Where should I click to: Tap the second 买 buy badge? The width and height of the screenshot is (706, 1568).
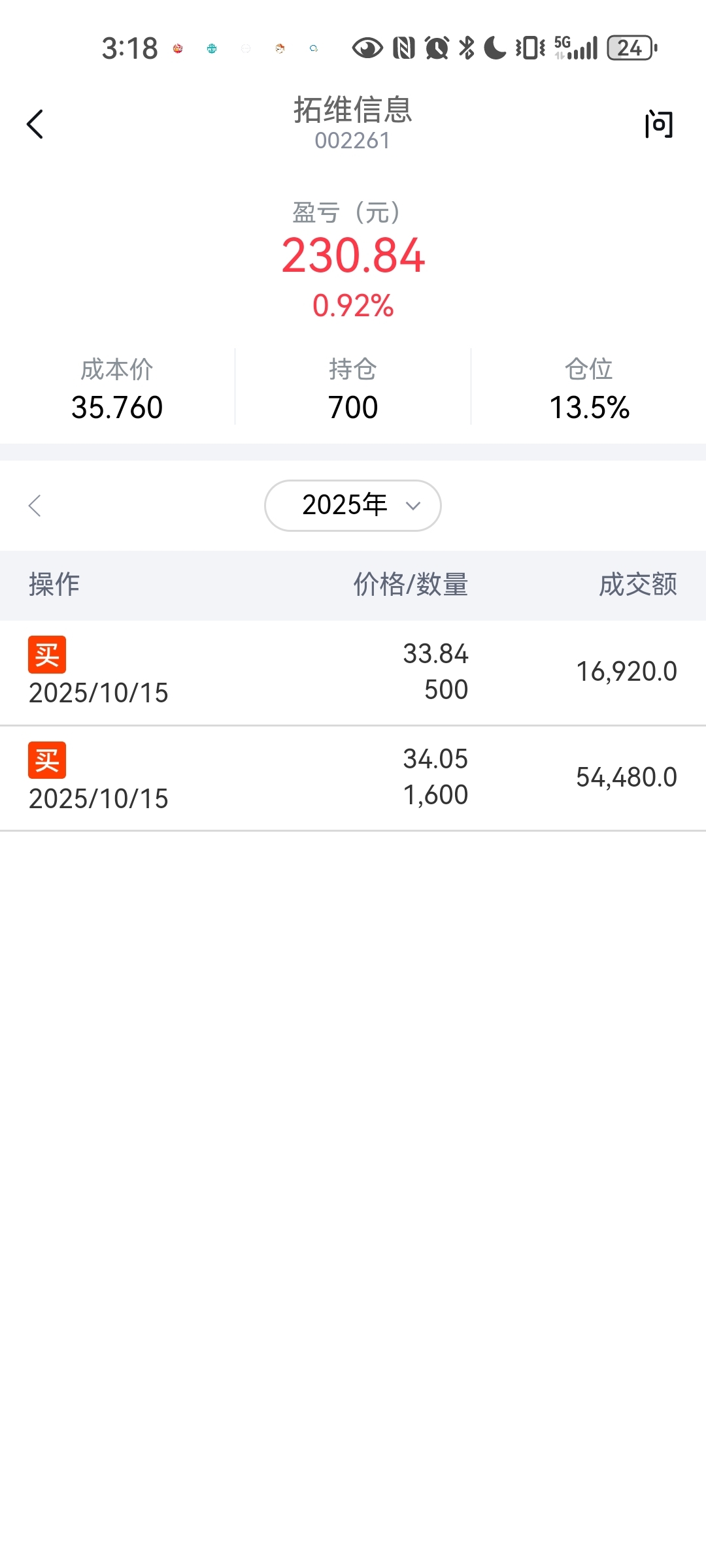click(47, 760)
